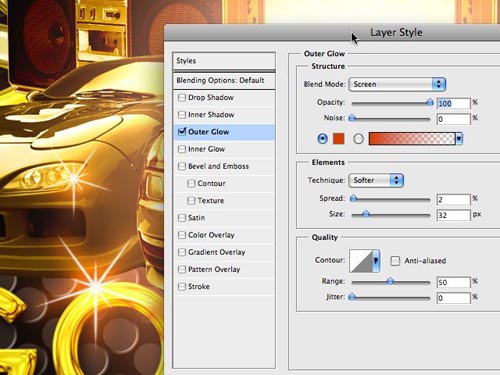Select the Styles list item

(224, 61)
